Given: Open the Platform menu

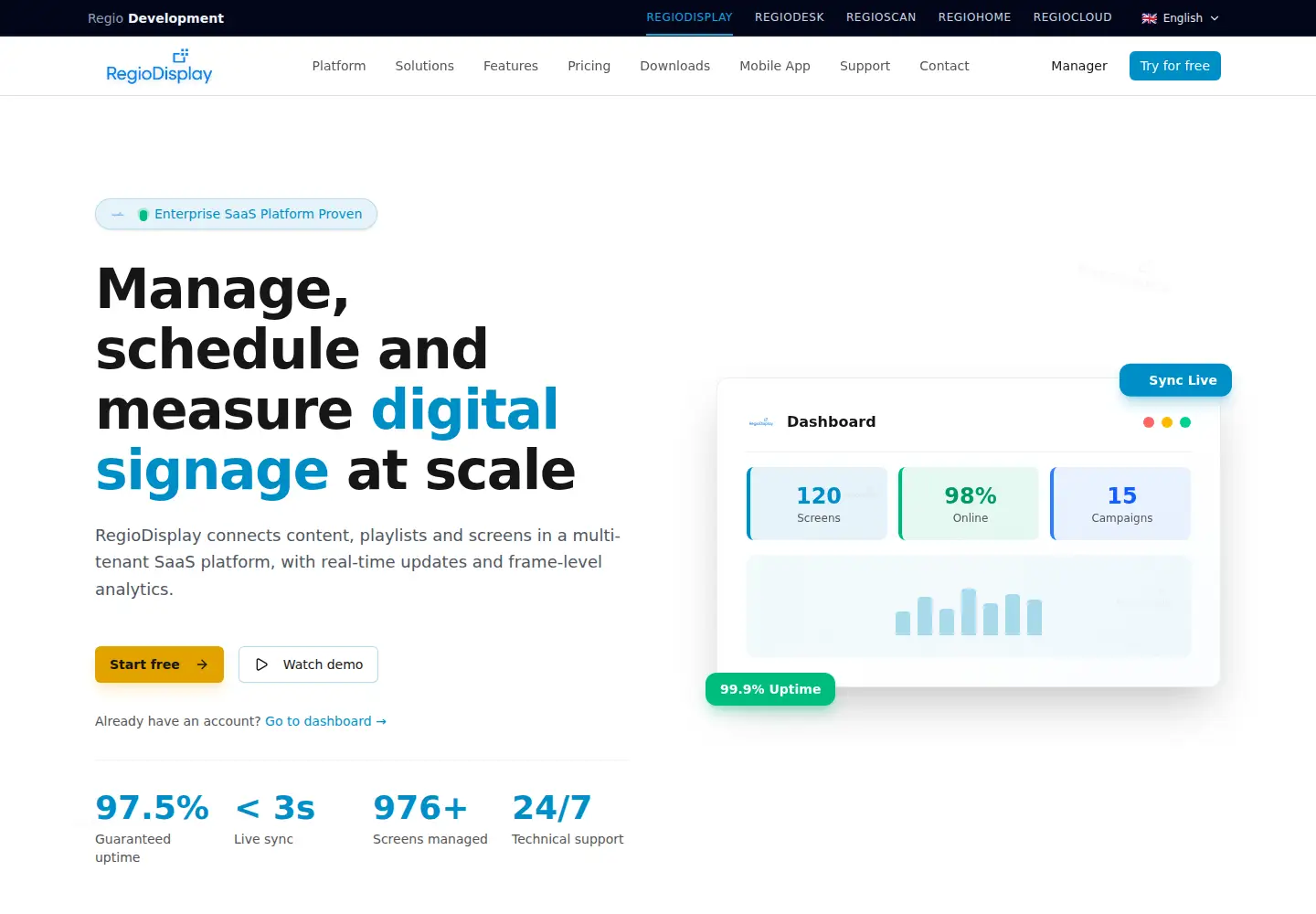Looking at the screenshot, I should click(339, 66).
